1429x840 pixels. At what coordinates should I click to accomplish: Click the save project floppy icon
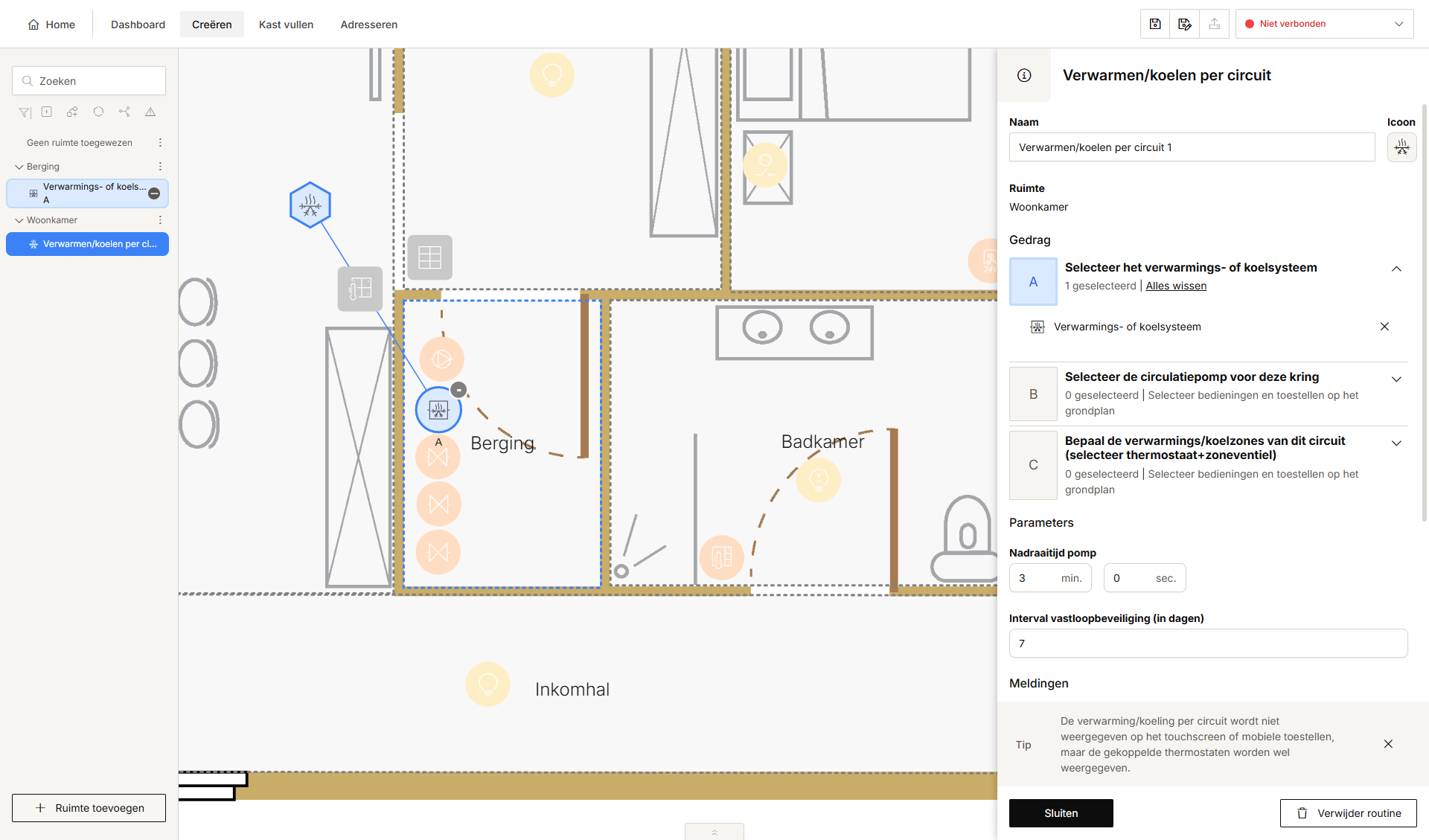pos(1155,24)
